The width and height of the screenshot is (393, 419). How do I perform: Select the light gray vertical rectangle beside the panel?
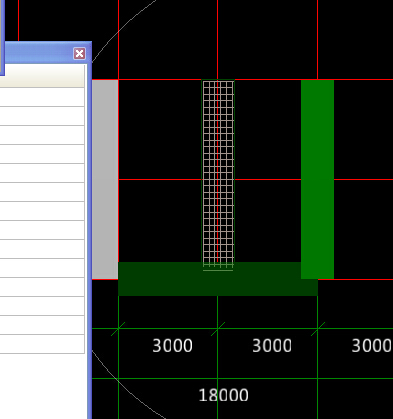[105, 179]
